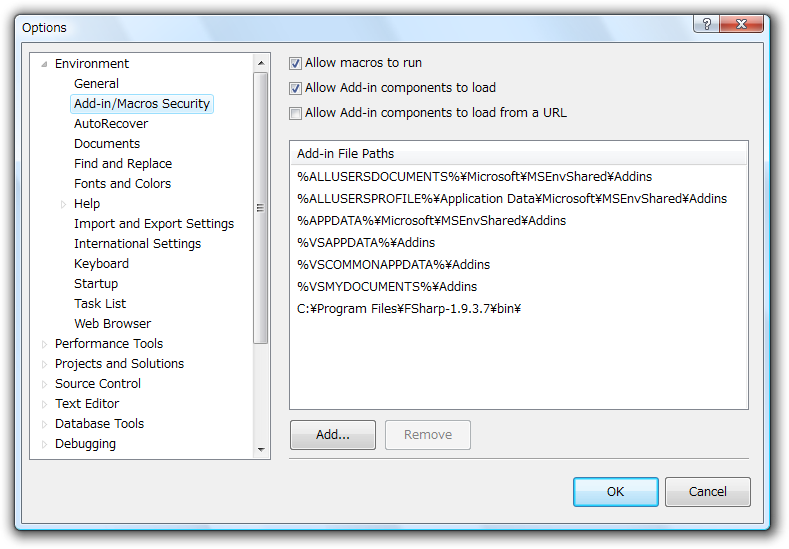Toggle Allow macros to run checkbox
The height and width of the screenshot is (549, 789).
tap(295, 63)
